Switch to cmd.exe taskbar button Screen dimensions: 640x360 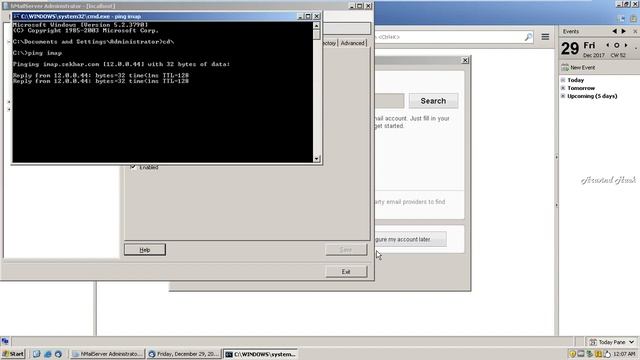pos(261,354)
